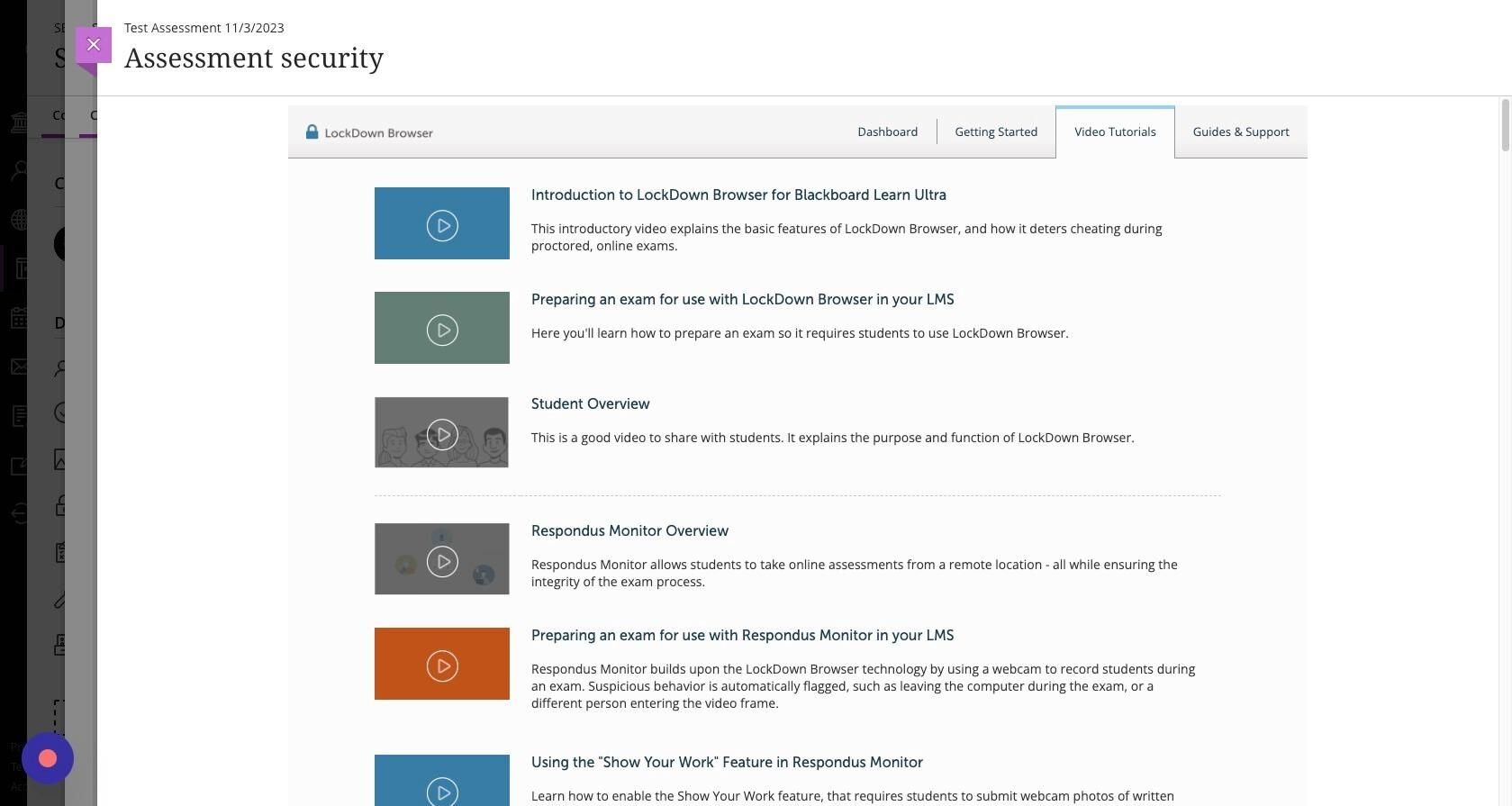Click the red record button
Image resolution: width=1512 pixels, height=806 pixels.
(48, 758)
